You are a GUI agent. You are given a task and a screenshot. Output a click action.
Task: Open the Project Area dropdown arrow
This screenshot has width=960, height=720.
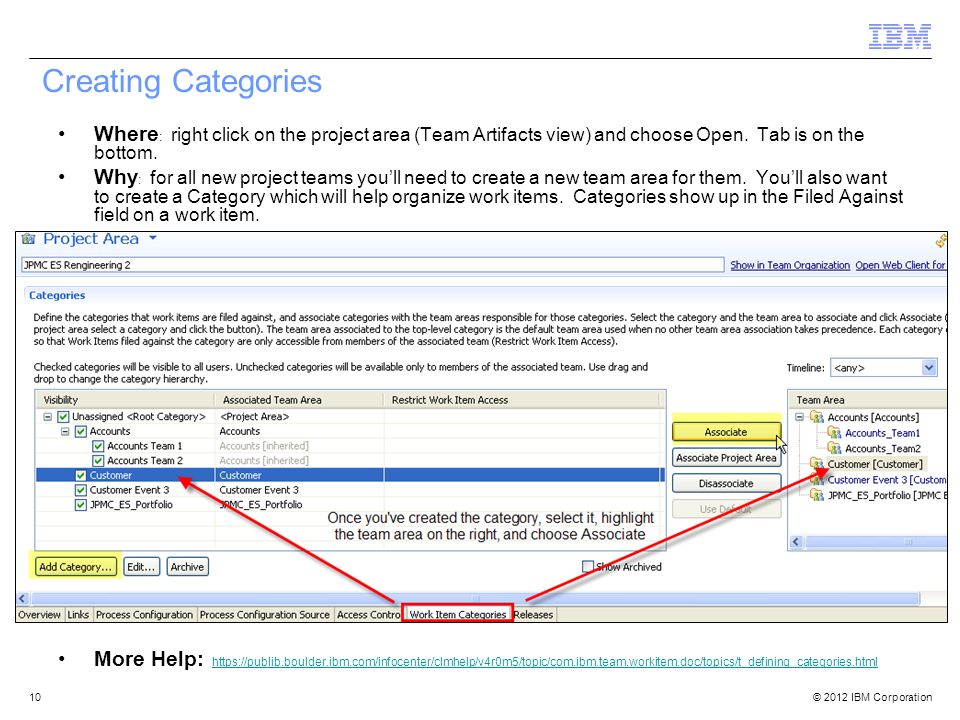[153, 238]
